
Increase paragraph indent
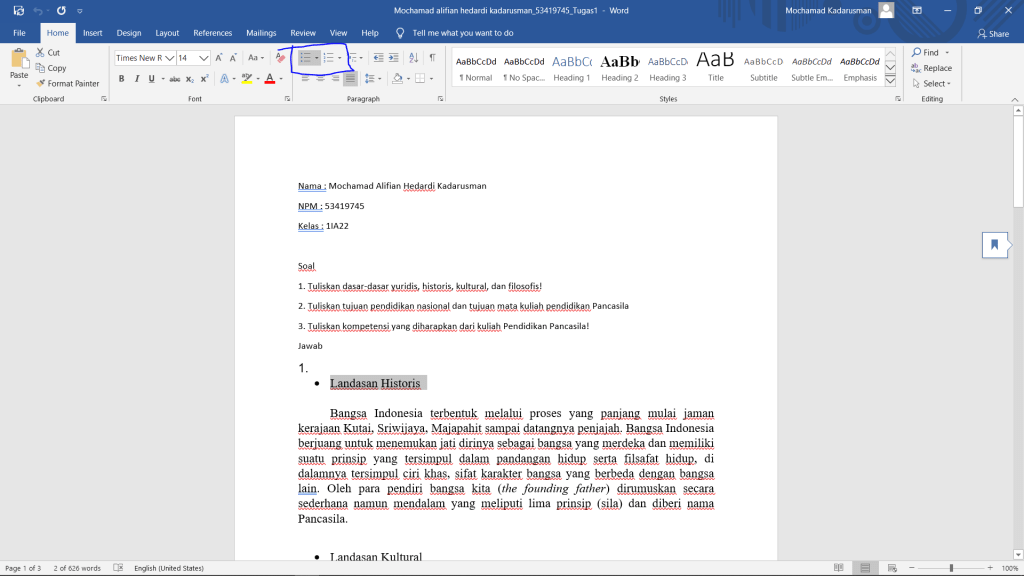click(395, 58)
